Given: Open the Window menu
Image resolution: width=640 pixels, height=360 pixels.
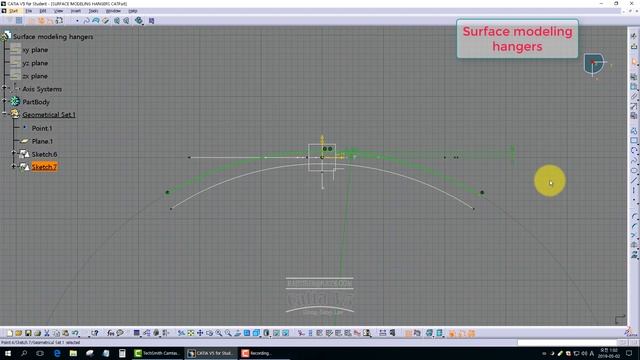Looking at the screenshot, I should [113, 11].
